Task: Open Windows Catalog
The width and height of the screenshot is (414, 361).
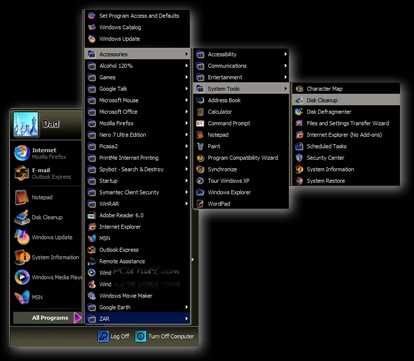Action: point(138,27)
